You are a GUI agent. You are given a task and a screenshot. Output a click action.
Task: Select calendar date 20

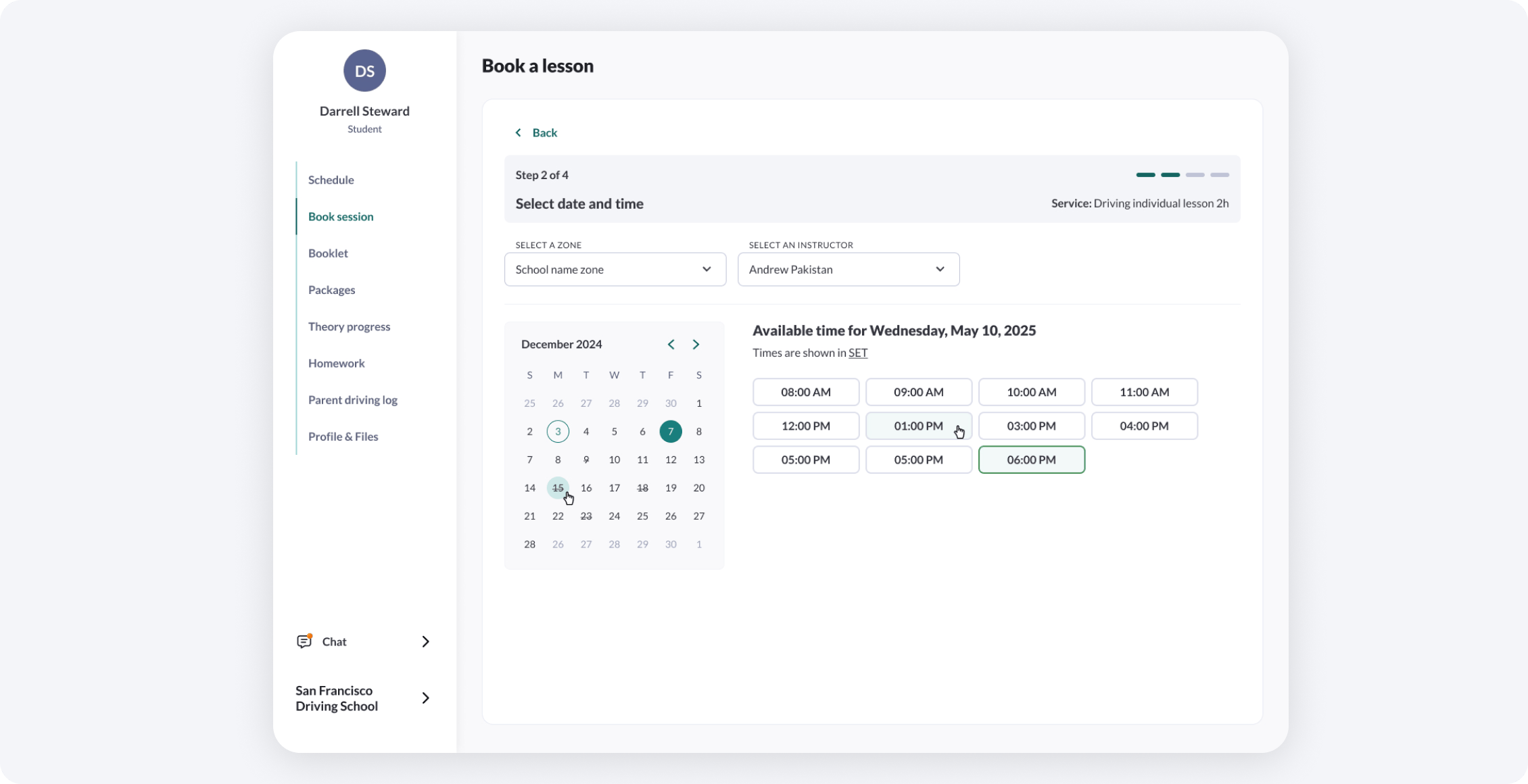coord(699,487)
